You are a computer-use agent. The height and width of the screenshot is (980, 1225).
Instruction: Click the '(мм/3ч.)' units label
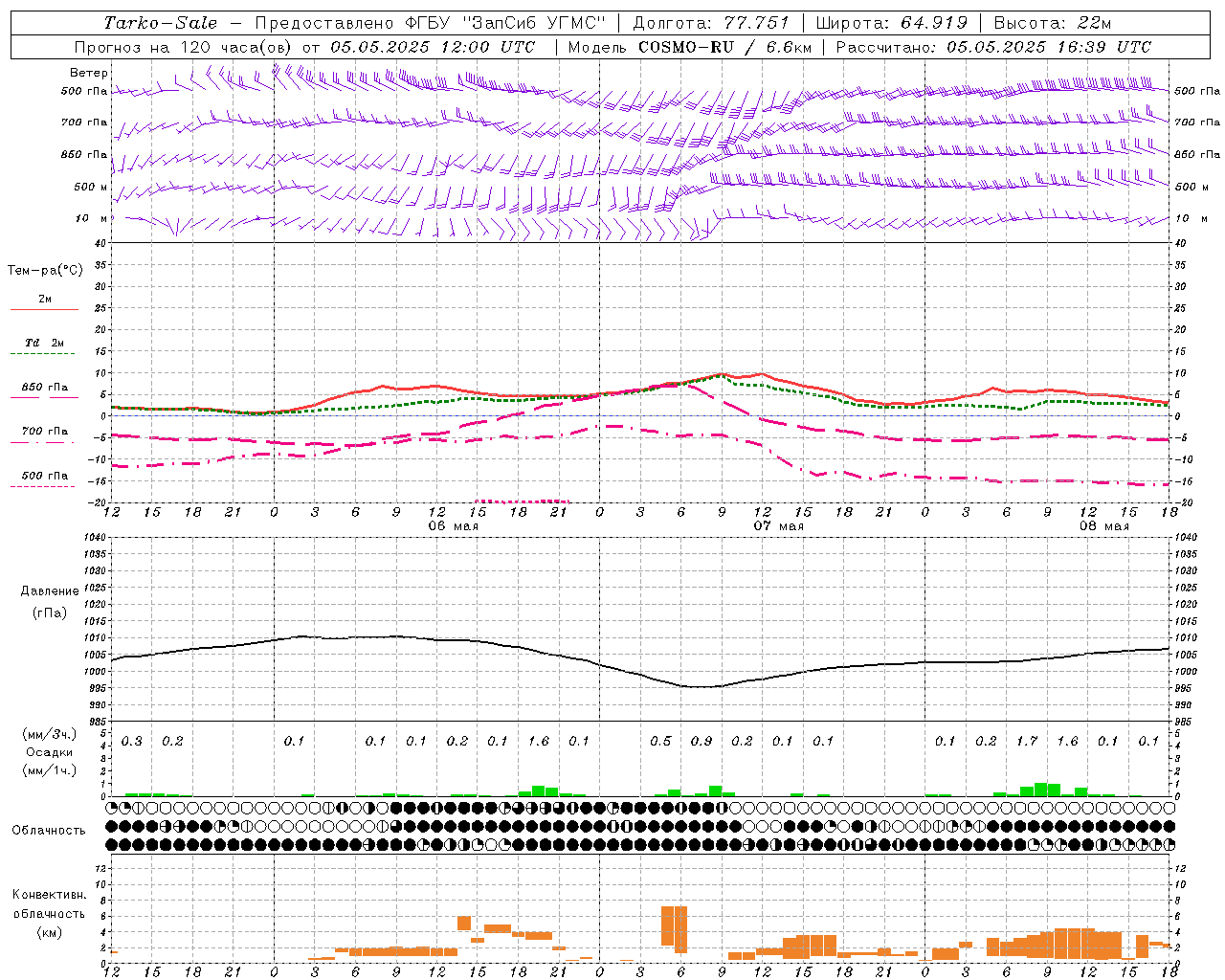point(49,734)
